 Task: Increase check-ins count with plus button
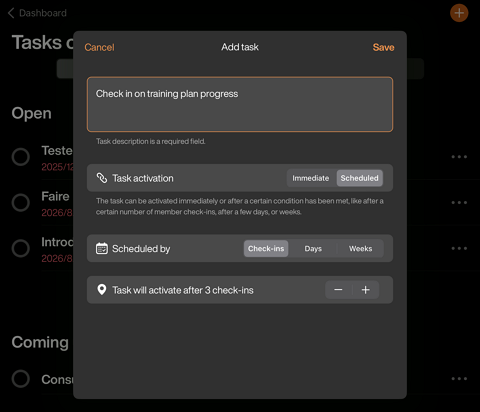(366, 290)
